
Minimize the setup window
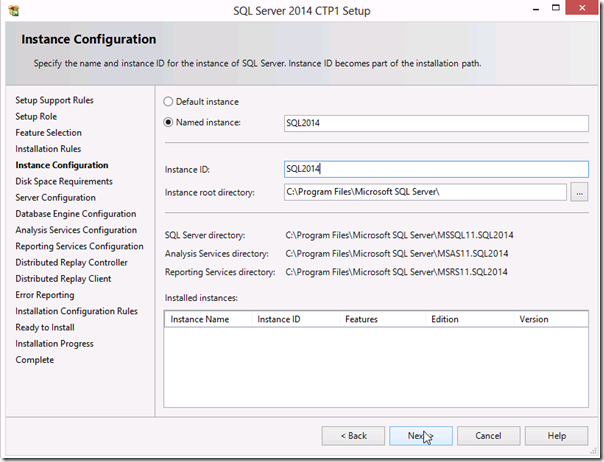click(536, 8)
